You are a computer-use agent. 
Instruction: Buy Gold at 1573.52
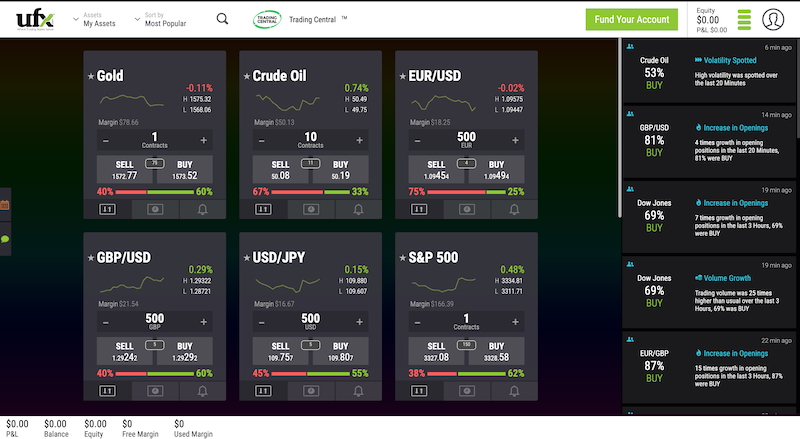click(x=185, y=169)
